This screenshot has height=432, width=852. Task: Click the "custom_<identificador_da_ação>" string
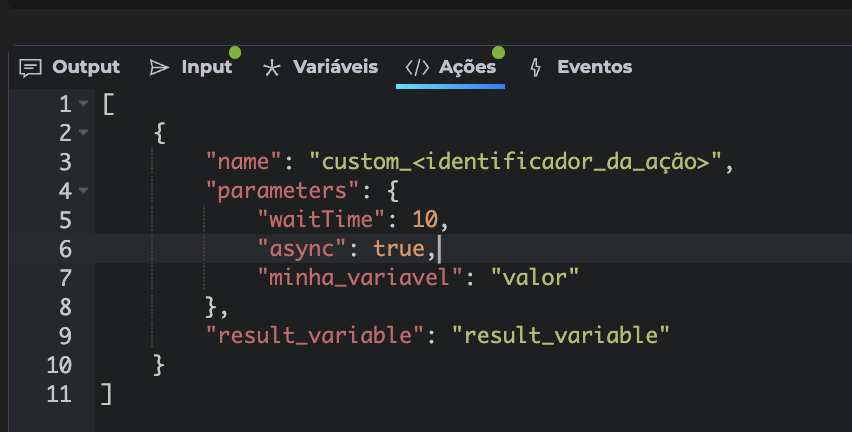click(515, 161)
